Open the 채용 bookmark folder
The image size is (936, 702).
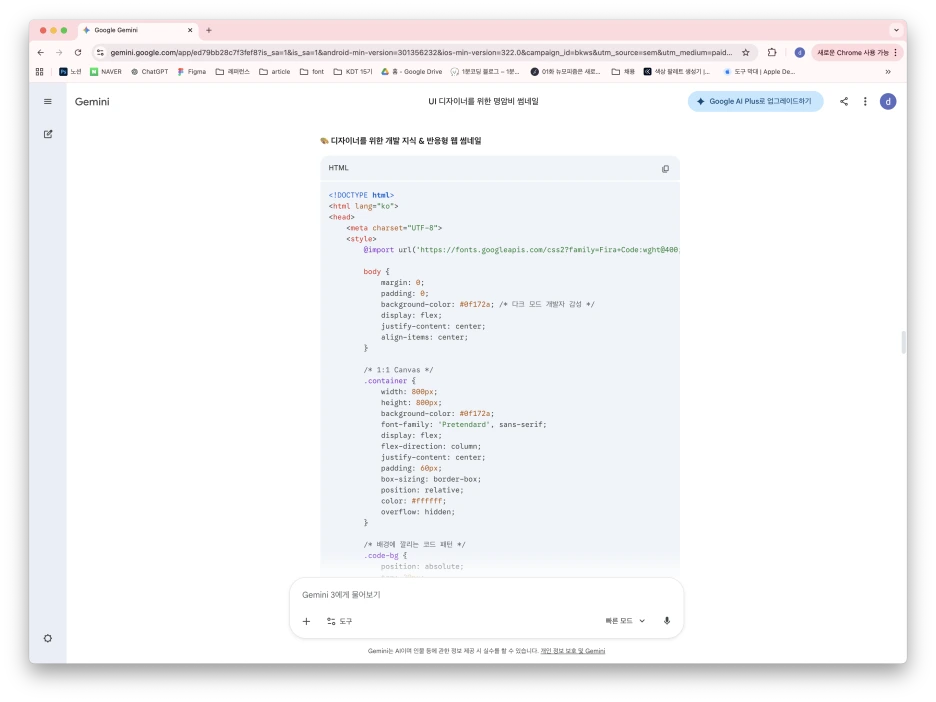click(x=623, y=72)
